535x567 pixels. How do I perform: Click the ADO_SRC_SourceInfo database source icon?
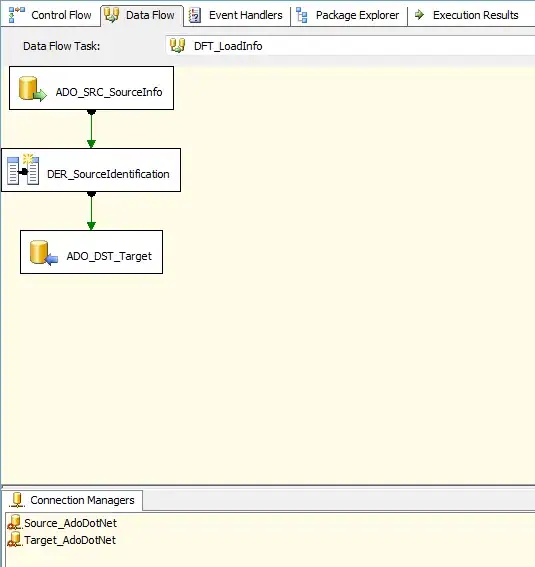[33, 89]
